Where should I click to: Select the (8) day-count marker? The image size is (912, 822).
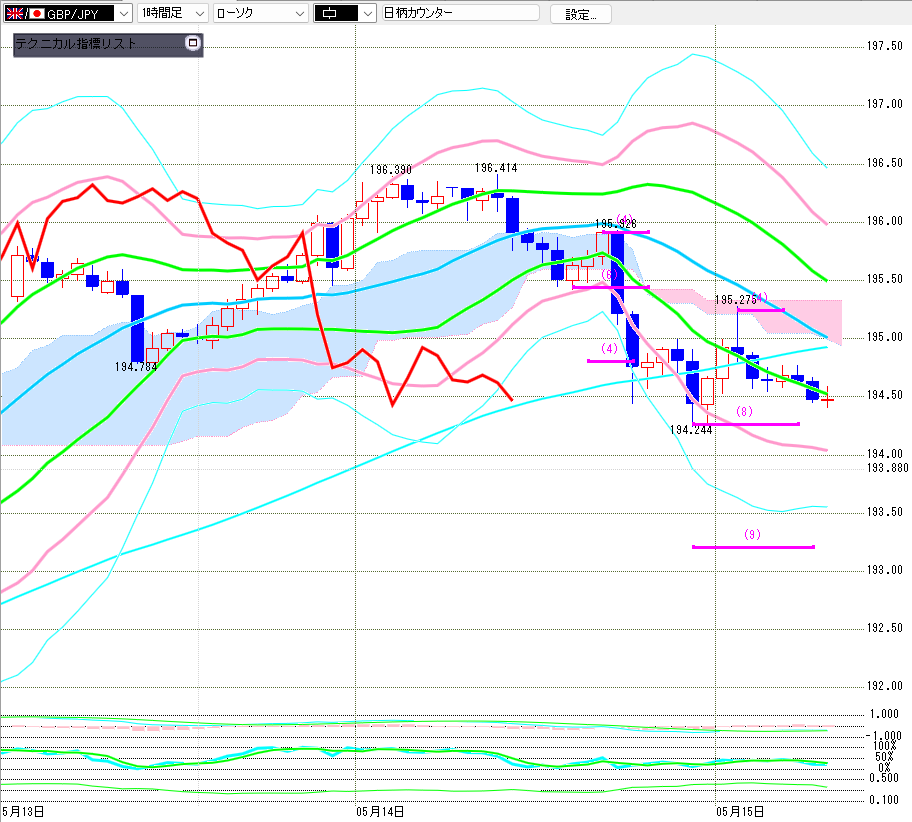point(744,412)
